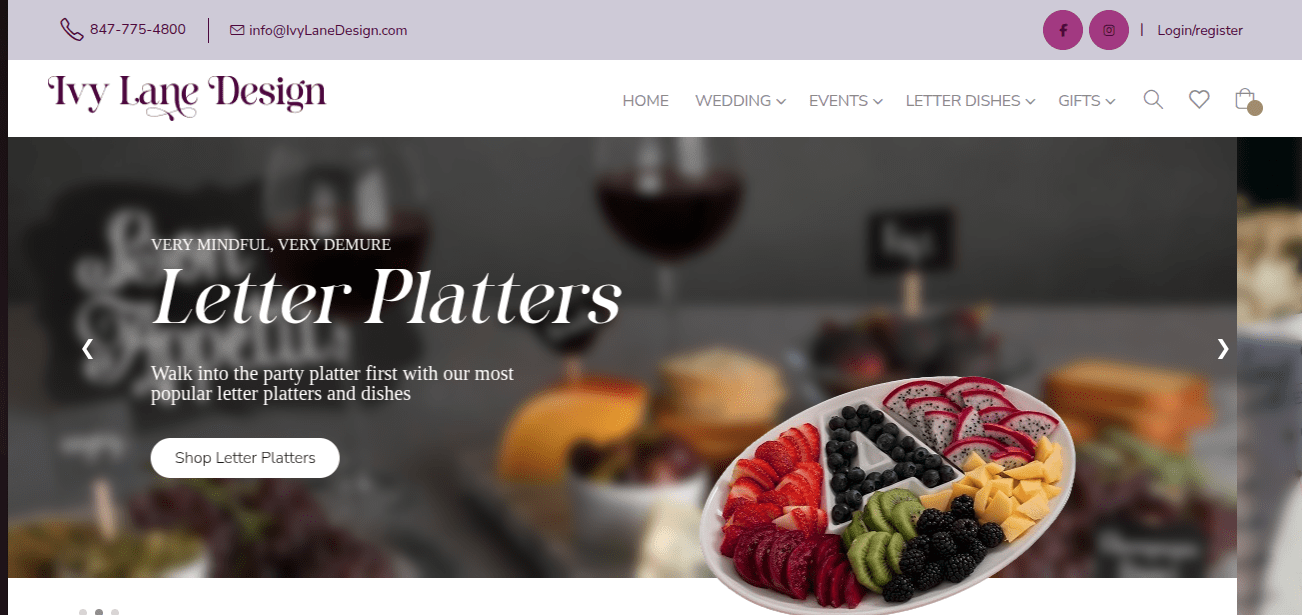Click Shop Letter Platters button
Screen dimensions: 1302x615
[245, 458]
